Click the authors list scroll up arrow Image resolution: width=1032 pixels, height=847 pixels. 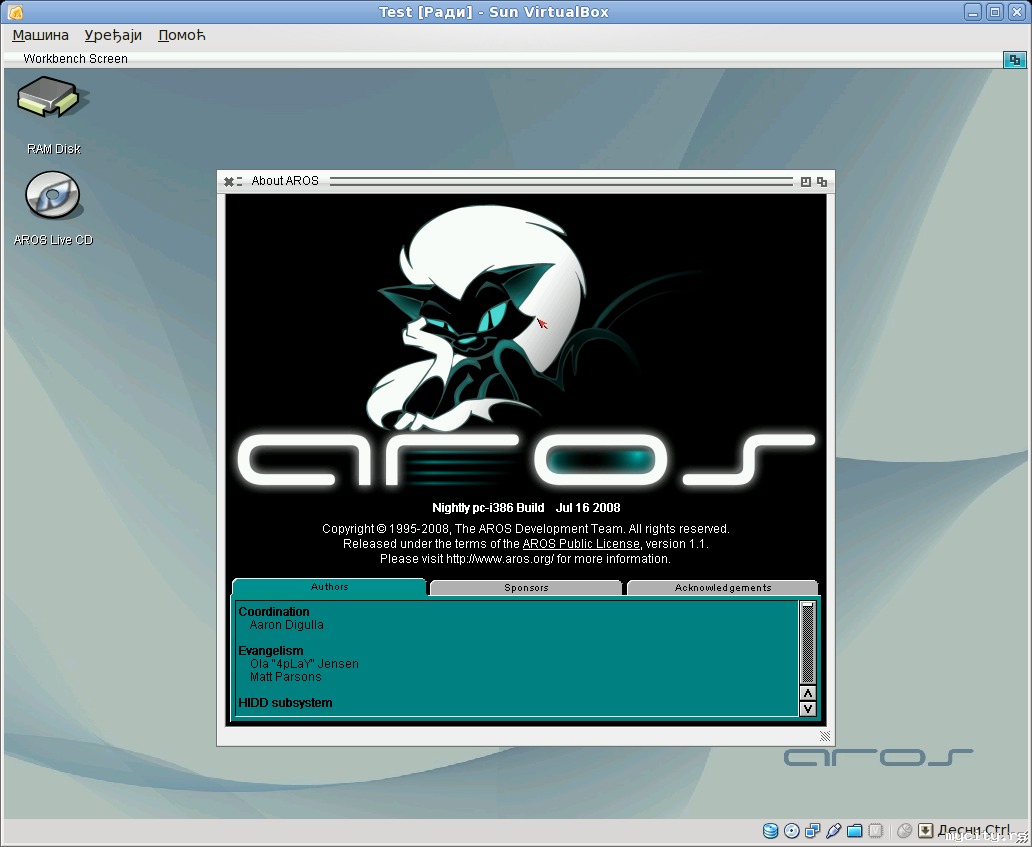click(808, 693)
